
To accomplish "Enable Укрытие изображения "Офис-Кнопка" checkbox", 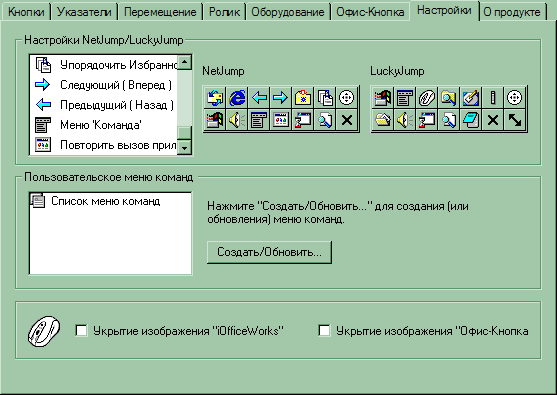I will coord(324,331).
